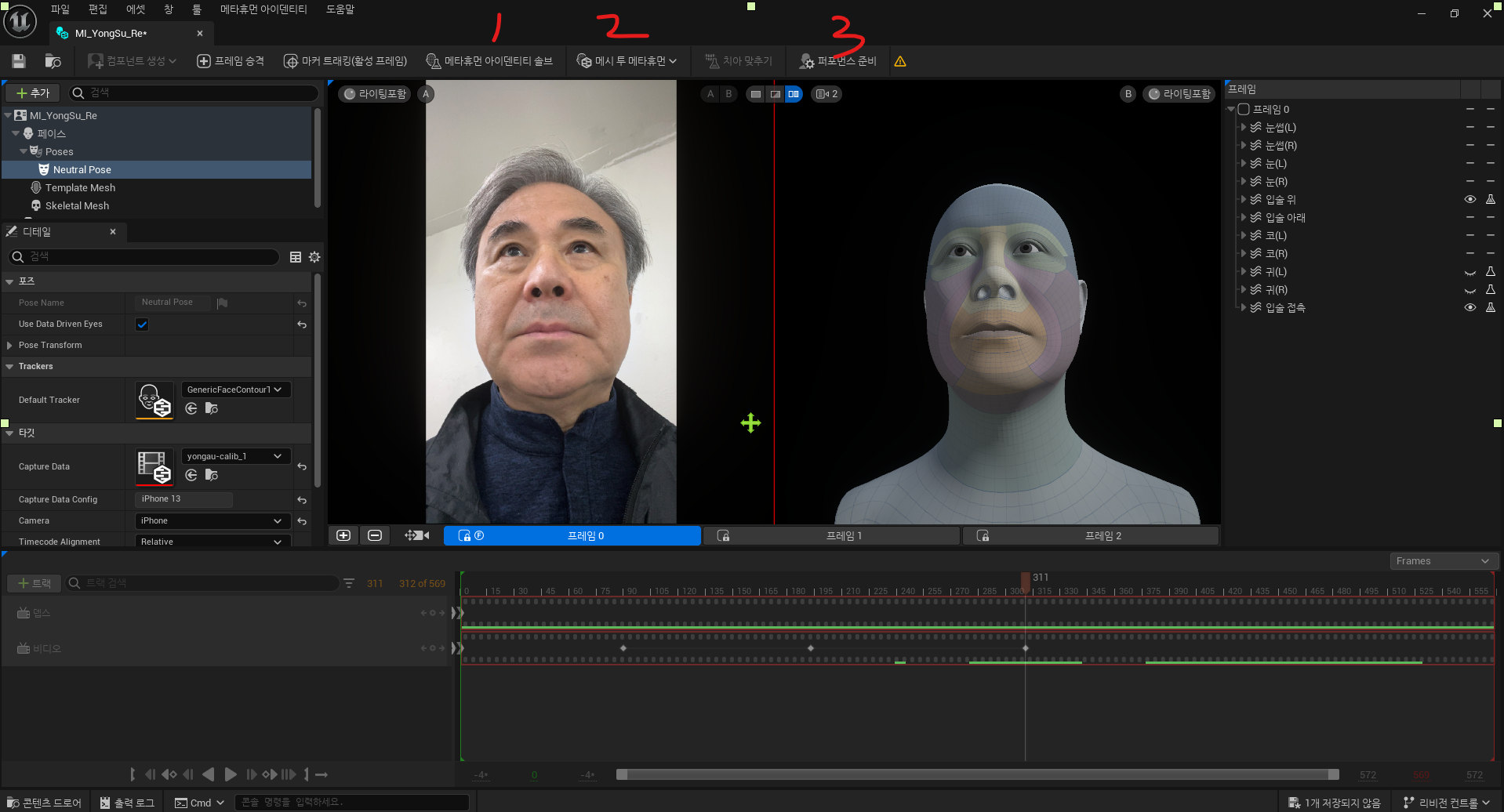Open the 편집 menu
Image resolution: width=1504 pixels, height=812 pixels.
pos(98,9)
